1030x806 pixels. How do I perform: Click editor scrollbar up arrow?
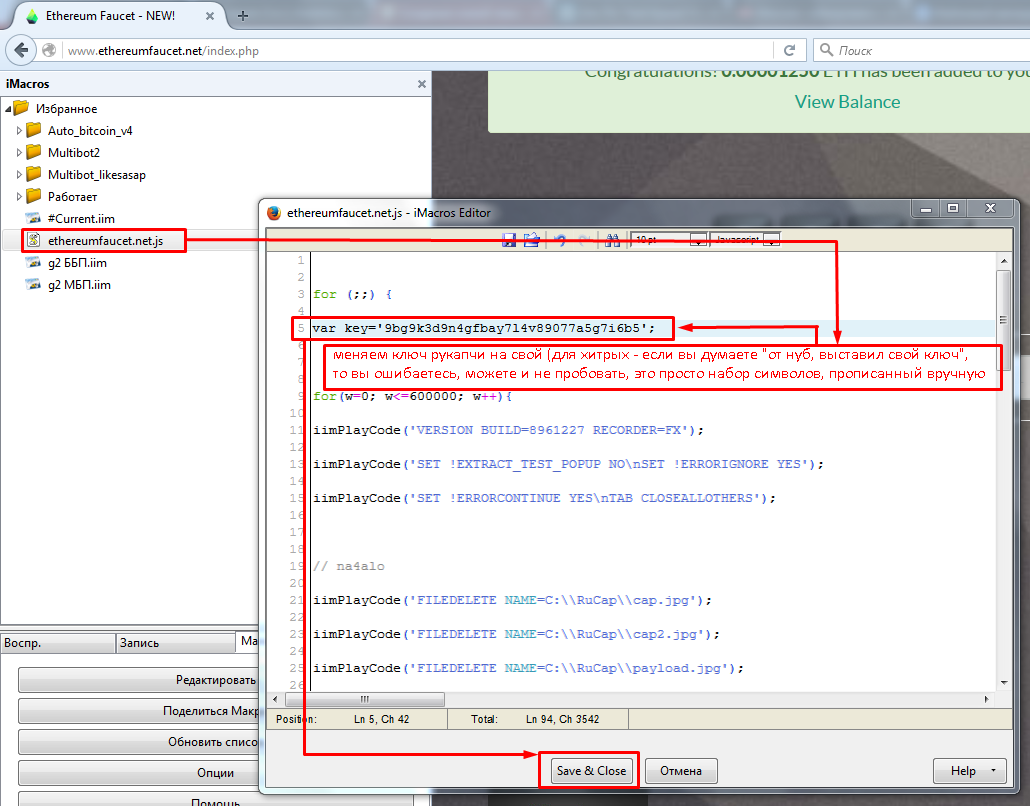pyautogui.click(x=1004, y=261)
